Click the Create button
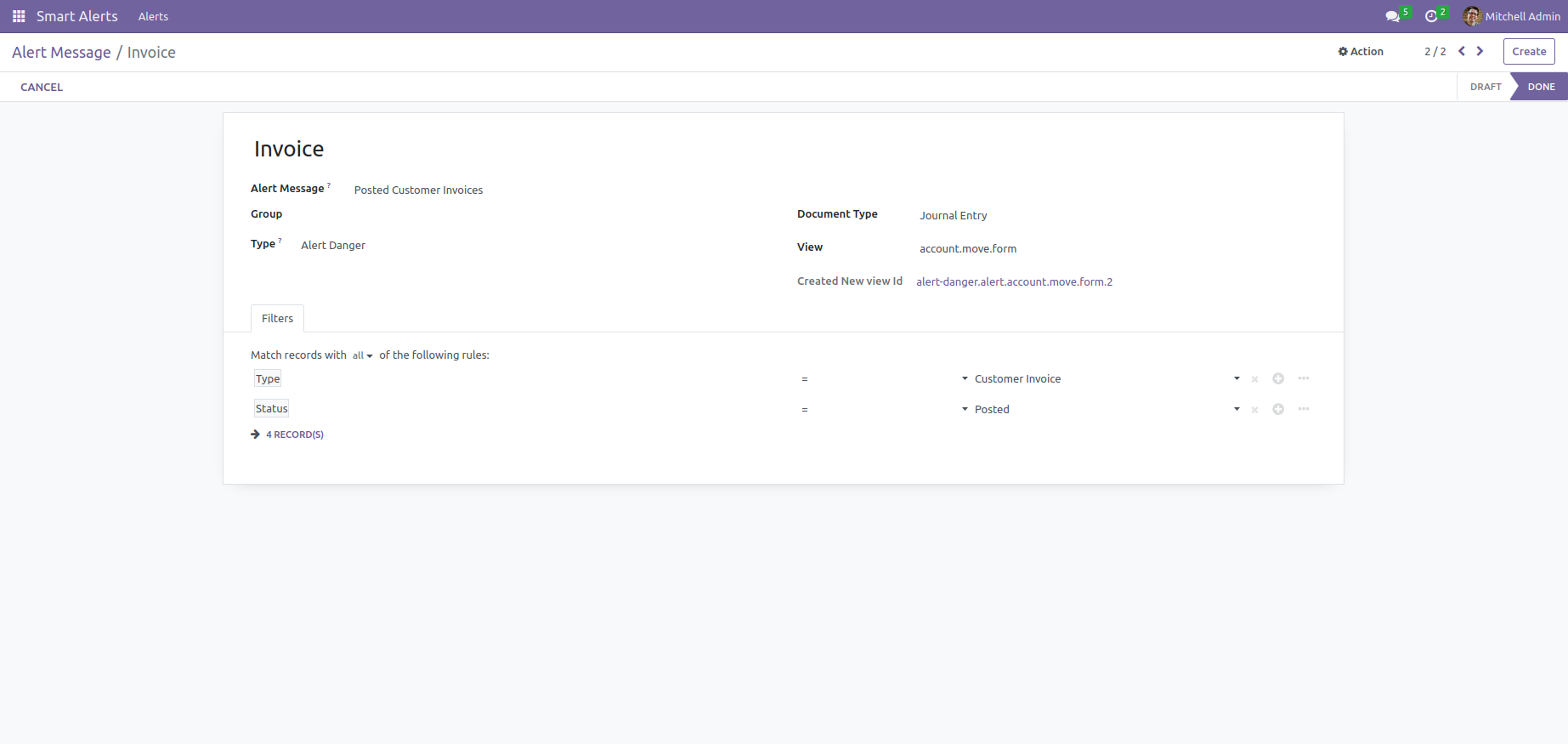This screenshot has height=744, width=1568. (x=1529, y=51)
